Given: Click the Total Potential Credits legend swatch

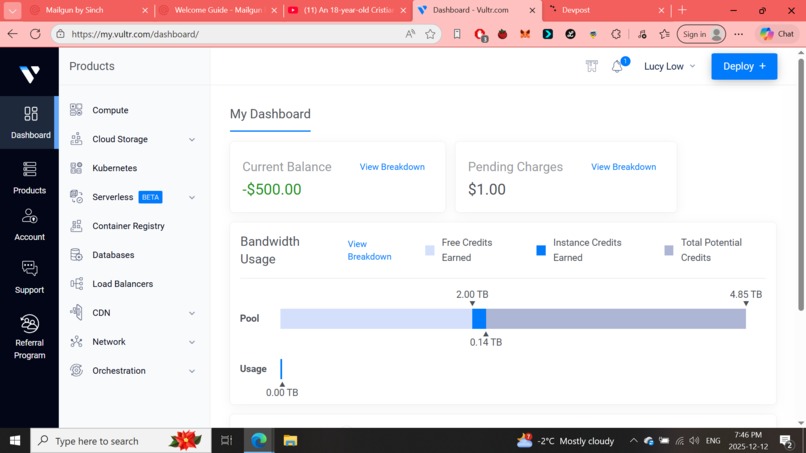Looking at the screenshot, I should 669,250.
